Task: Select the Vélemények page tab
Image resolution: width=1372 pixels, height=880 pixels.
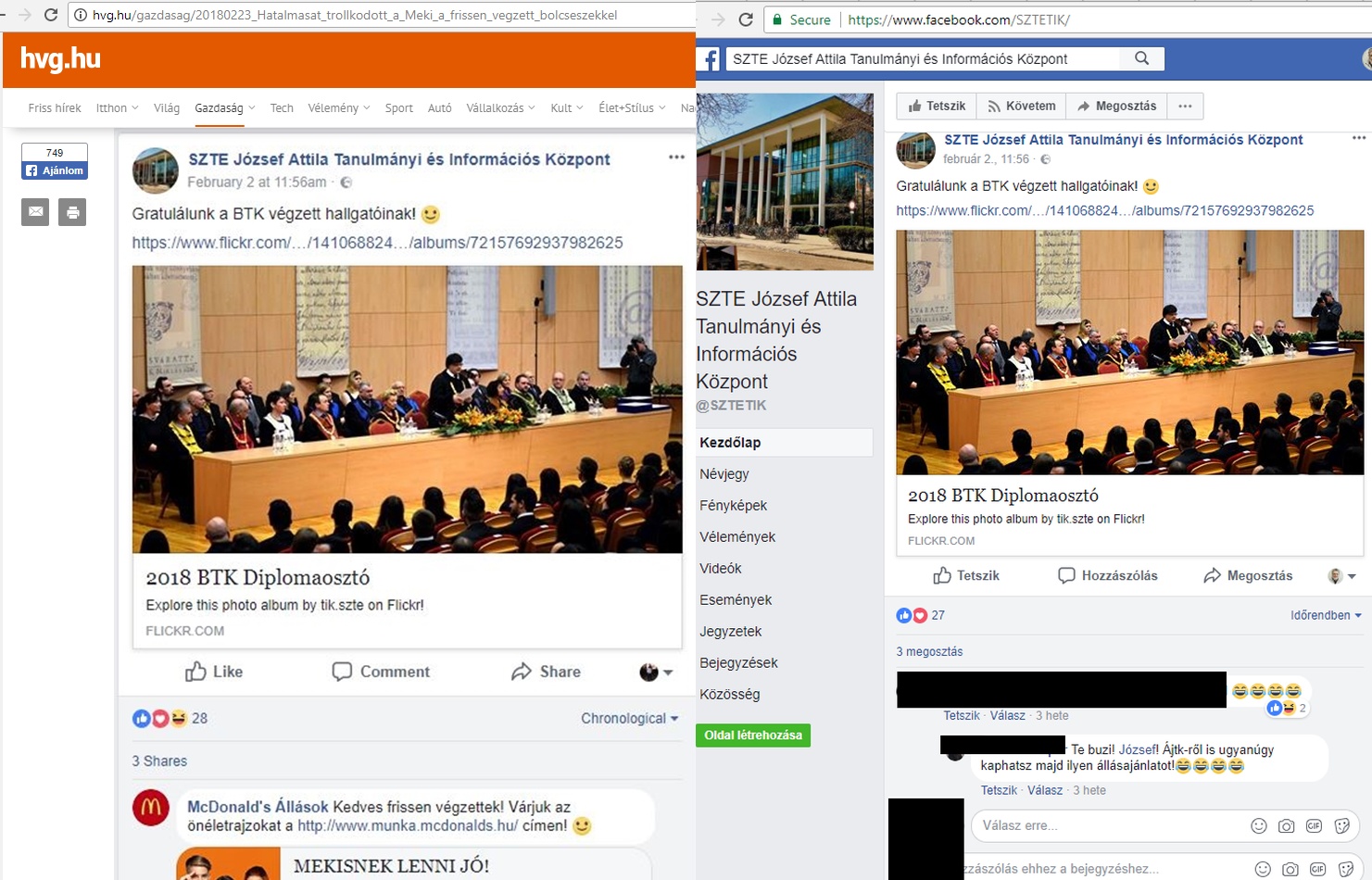Action: [x=737, y=536]
